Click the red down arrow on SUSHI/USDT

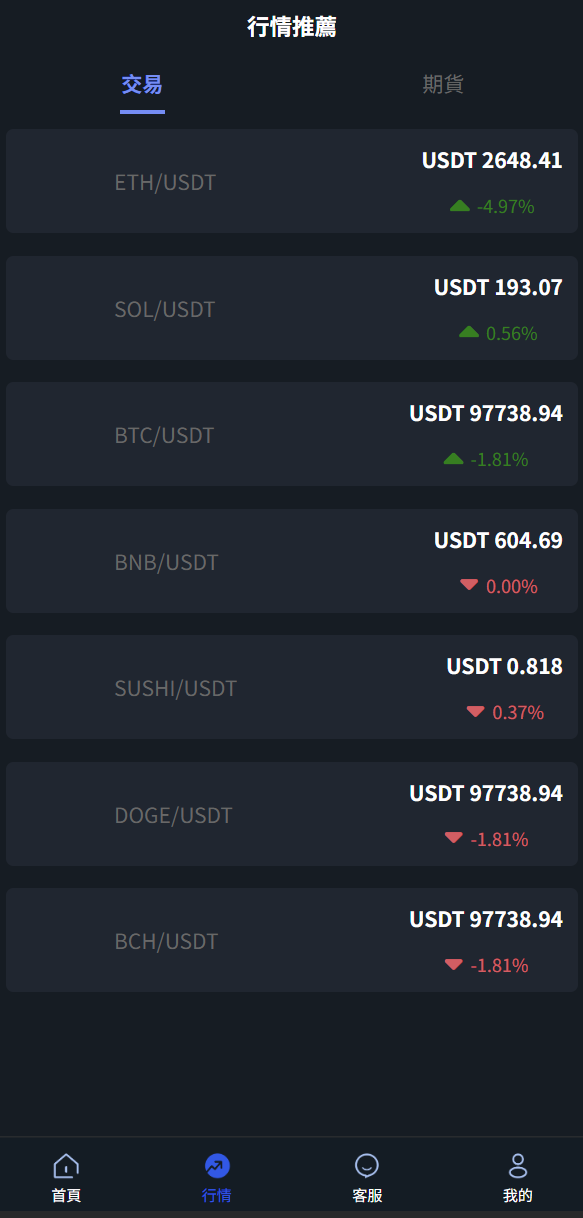point(476,712)
